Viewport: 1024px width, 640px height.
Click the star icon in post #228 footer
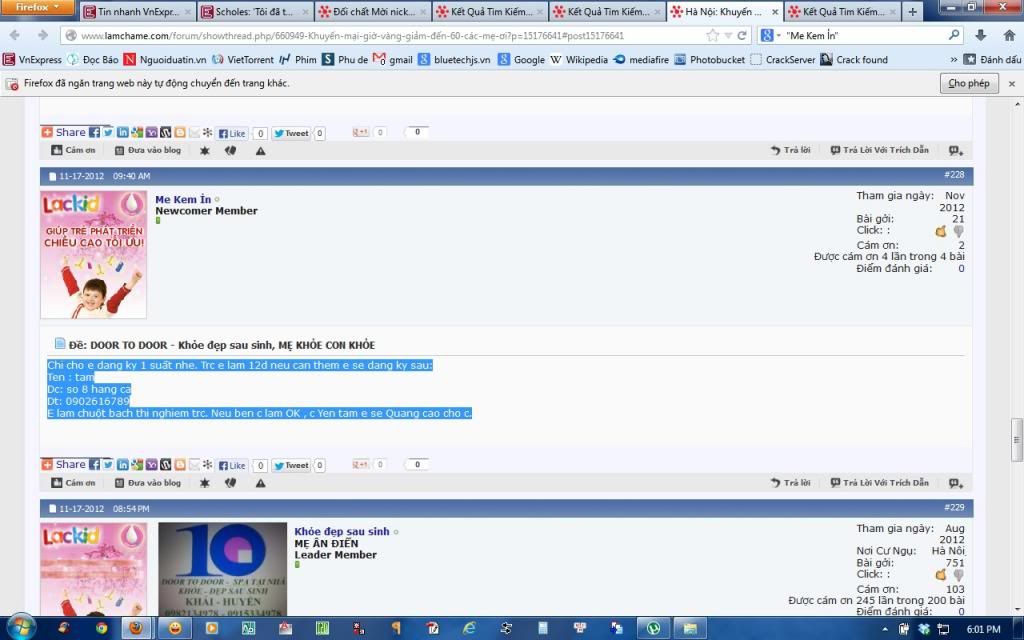tap(204, 483)
